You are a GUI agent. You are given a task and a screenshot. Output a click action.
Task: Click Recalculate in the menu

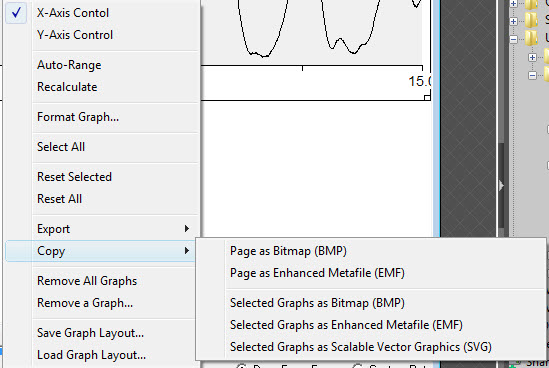102,86
